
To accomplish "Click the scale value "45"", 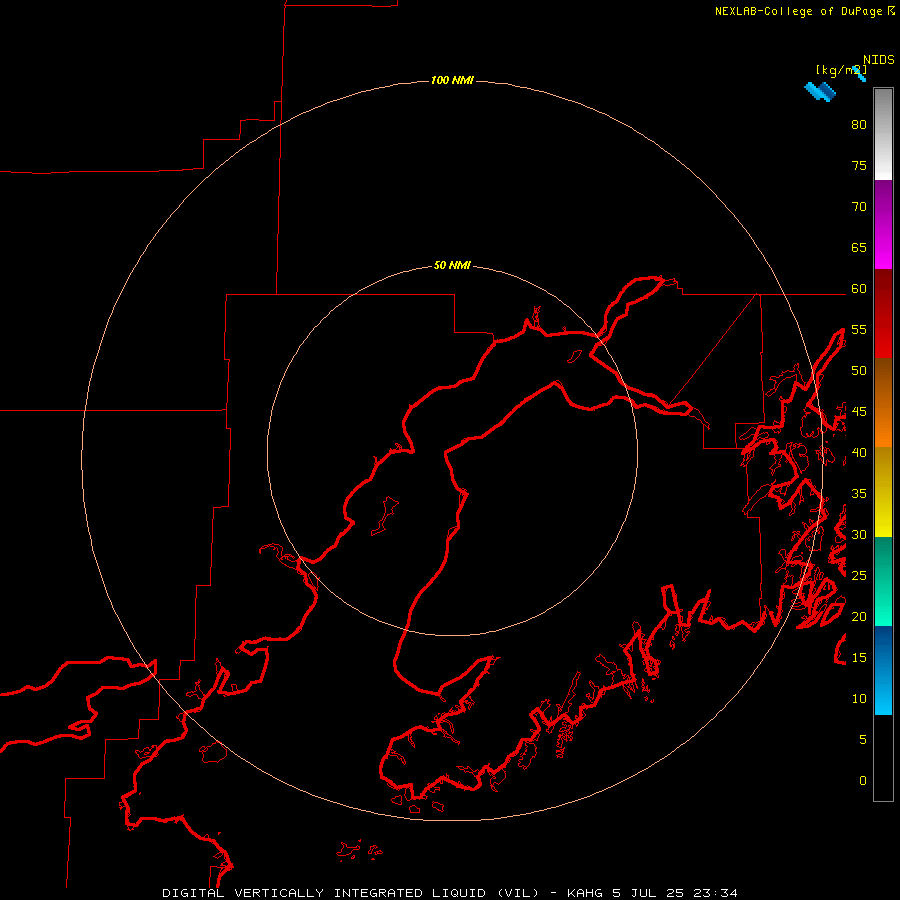I will (859, 412).
